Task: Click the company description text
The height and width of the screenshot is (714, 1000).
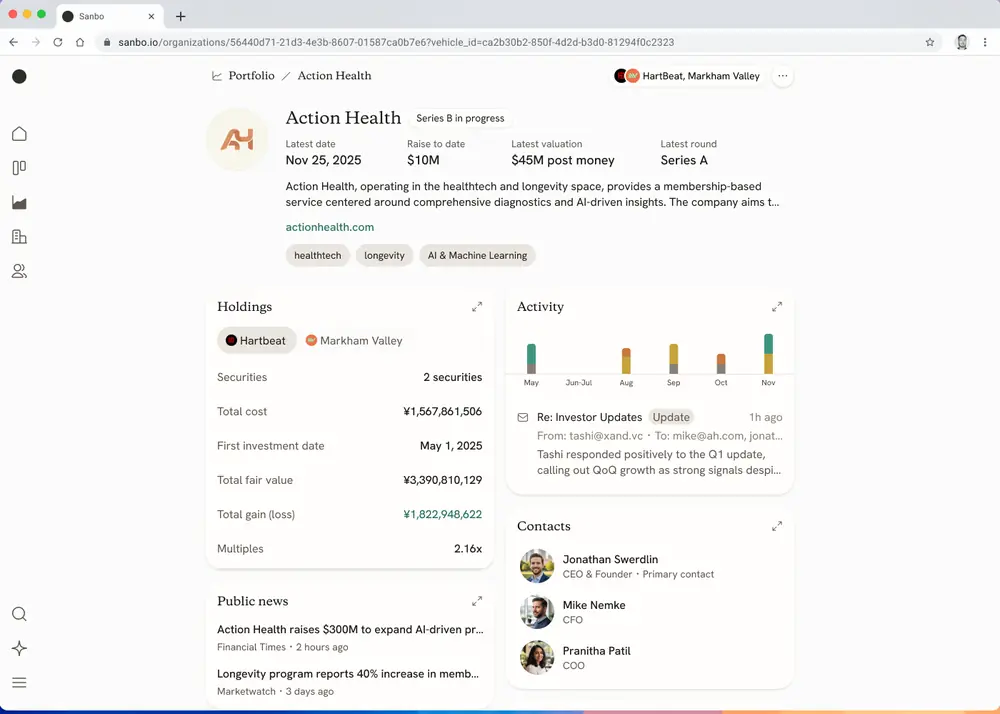Action: pos(533,194)
